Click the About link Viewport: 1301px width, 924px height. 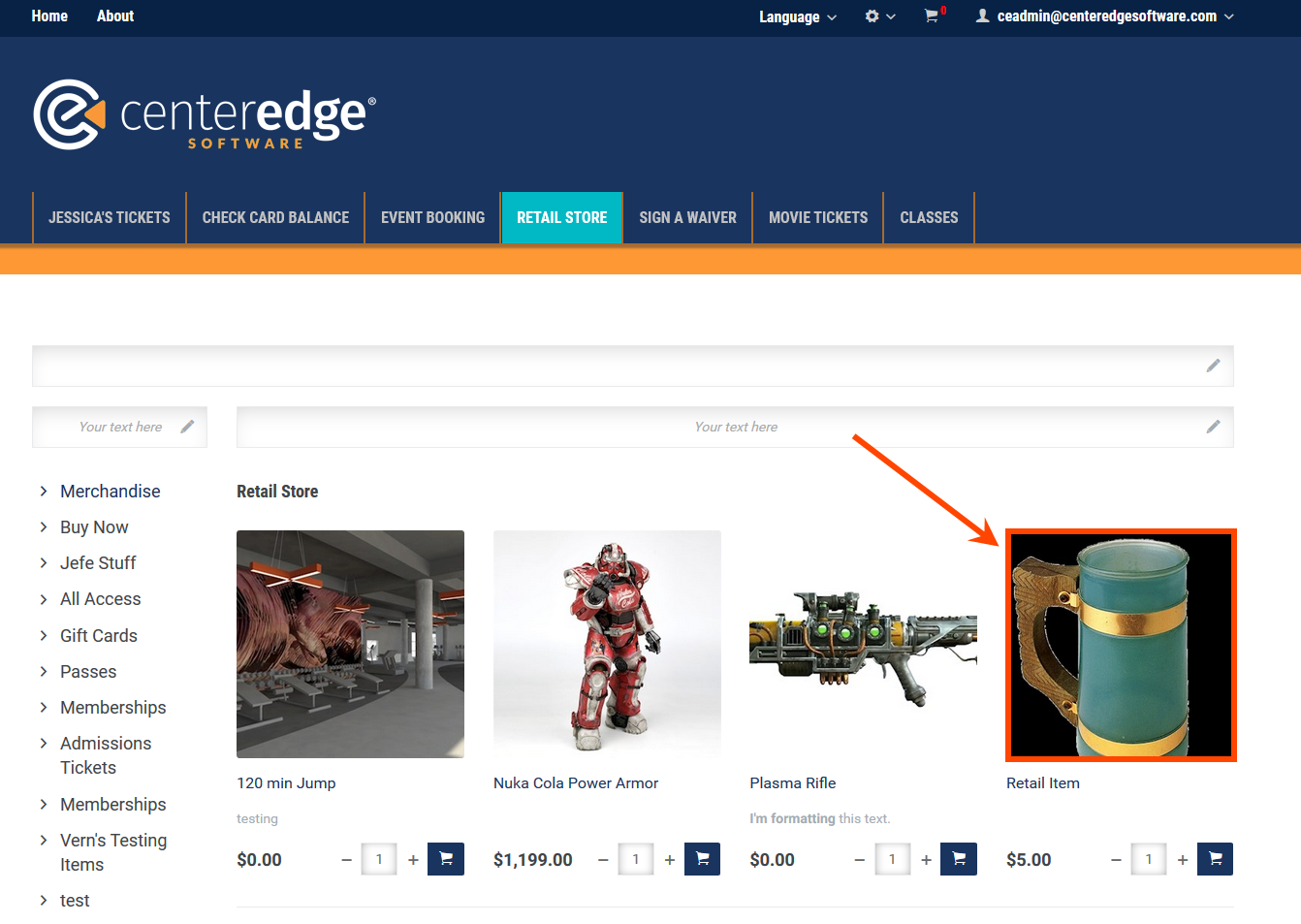(x=115, y=16)
